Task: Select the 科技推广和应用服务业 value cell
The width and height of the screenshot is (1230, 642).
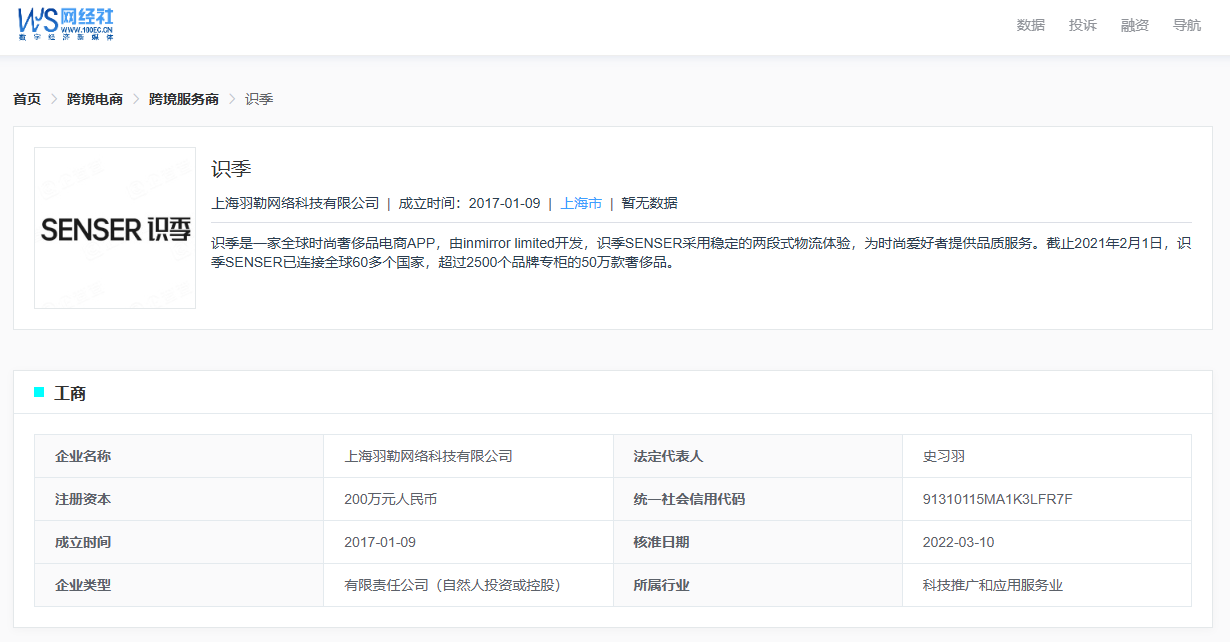Action: point(1047,585)
